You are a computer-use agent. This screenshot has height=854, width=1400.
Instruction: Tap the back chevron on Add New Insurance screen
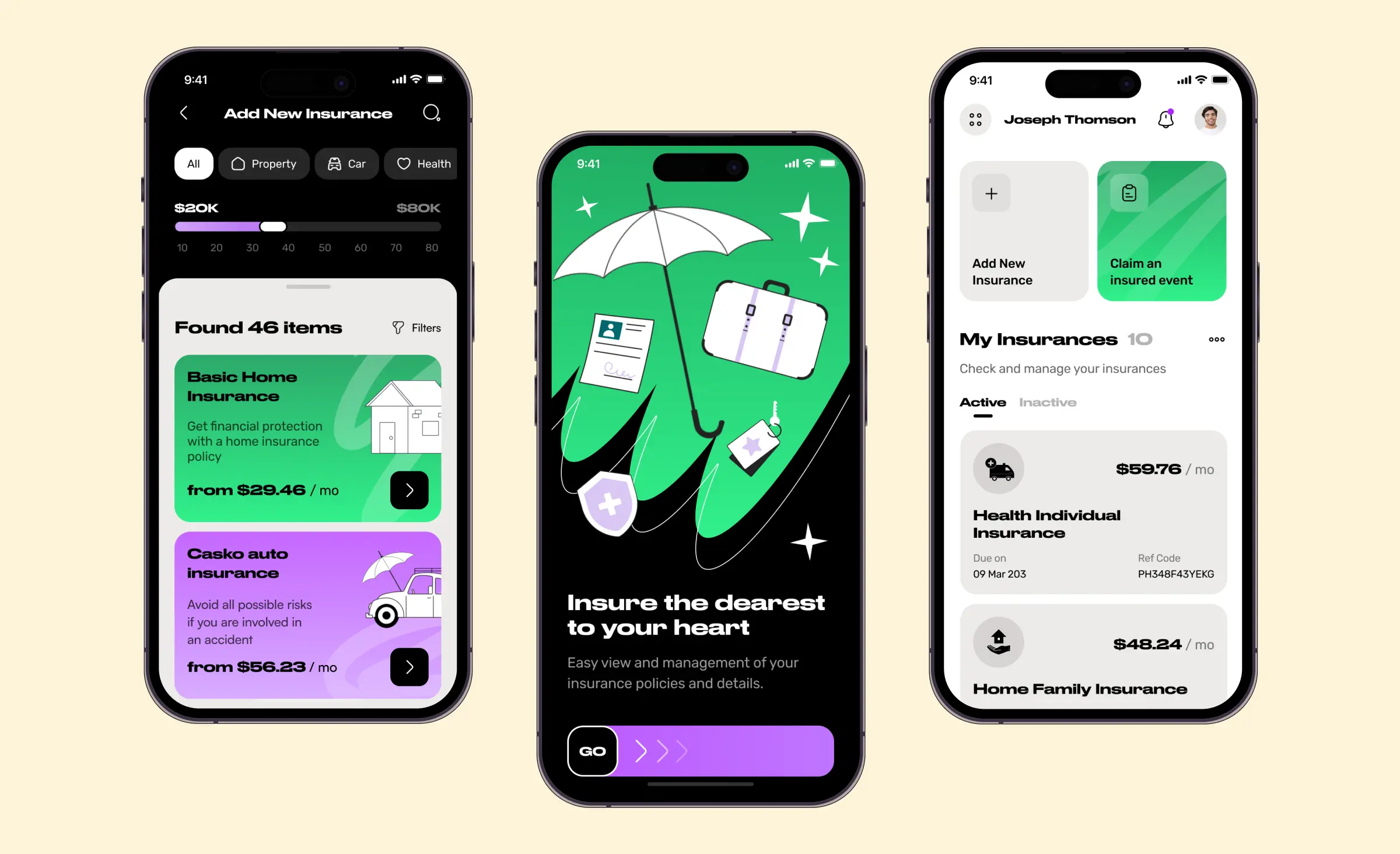[x=184, y=113]
